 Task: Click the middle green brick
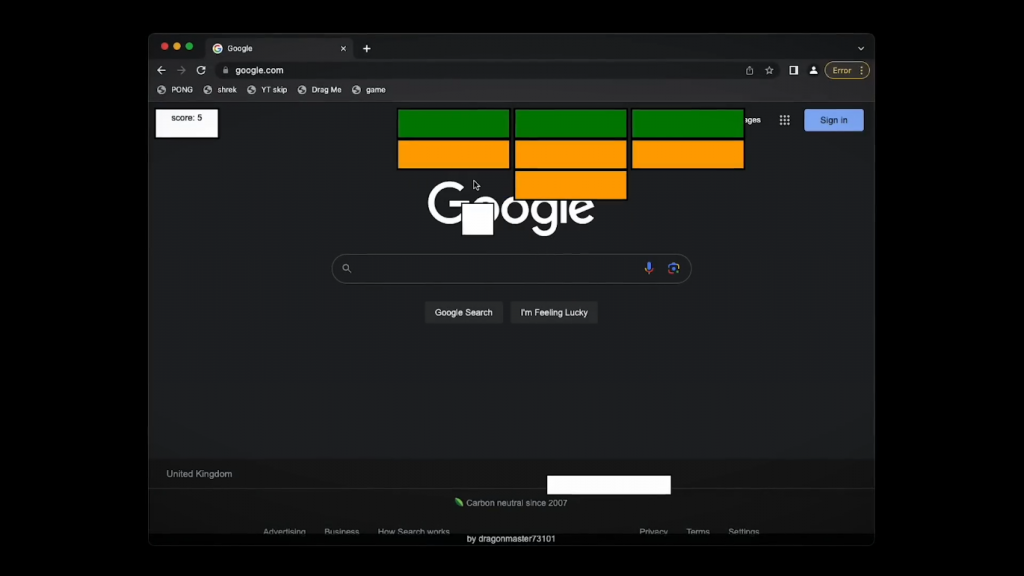(571, 123)
